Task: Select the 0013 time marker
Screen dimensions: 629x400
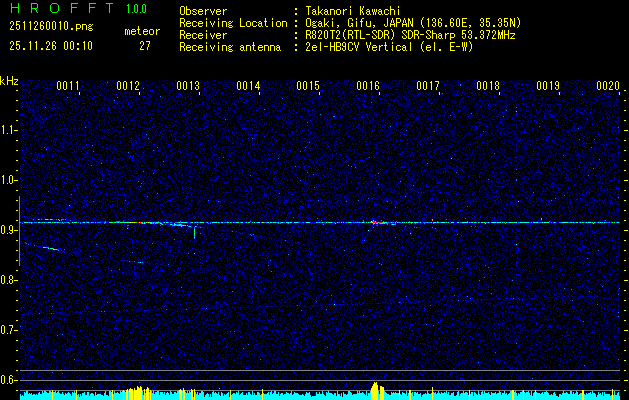Action: click(188, 87)
